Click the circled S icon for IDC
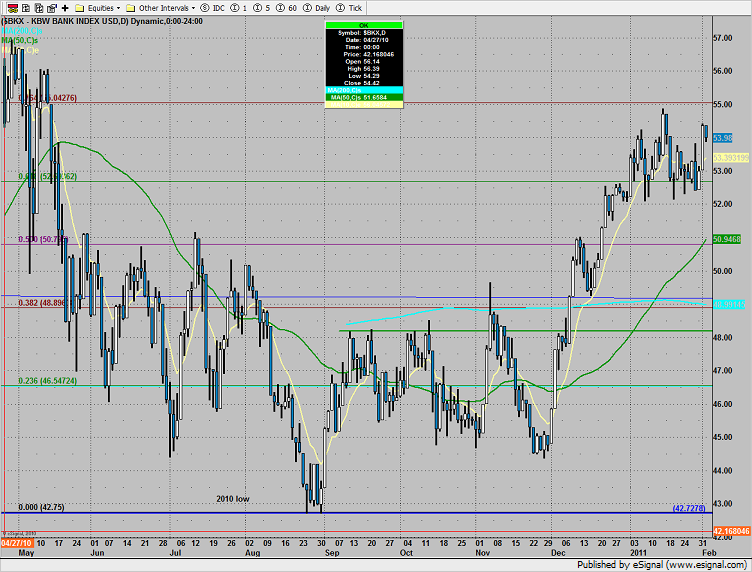Screen dimensions: 752x572 tap(205, 8)
